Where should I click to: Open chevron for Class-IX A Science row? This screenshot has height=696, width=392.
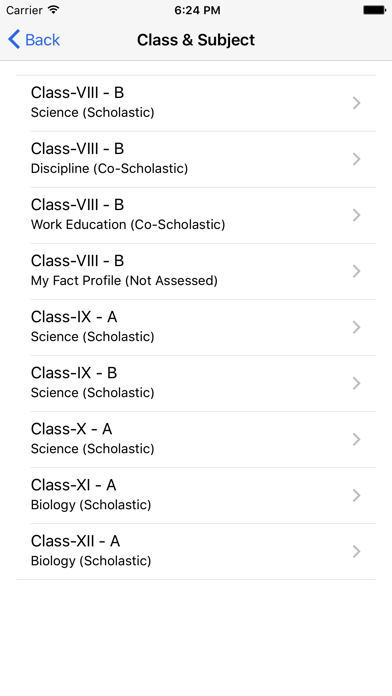(x=356, y=327)
